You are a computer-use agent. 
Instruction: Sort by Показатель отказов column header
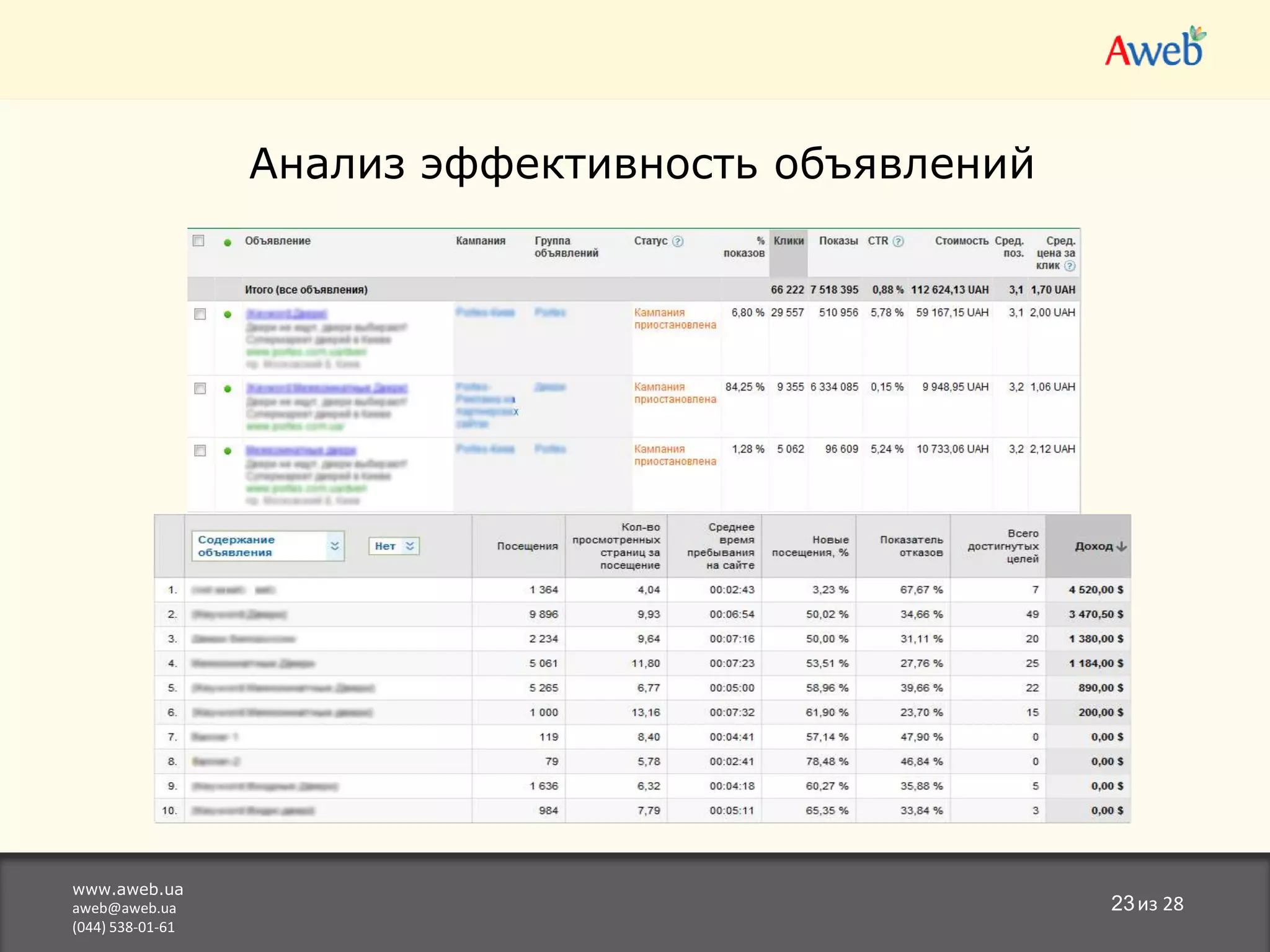(x=911, y=546)
